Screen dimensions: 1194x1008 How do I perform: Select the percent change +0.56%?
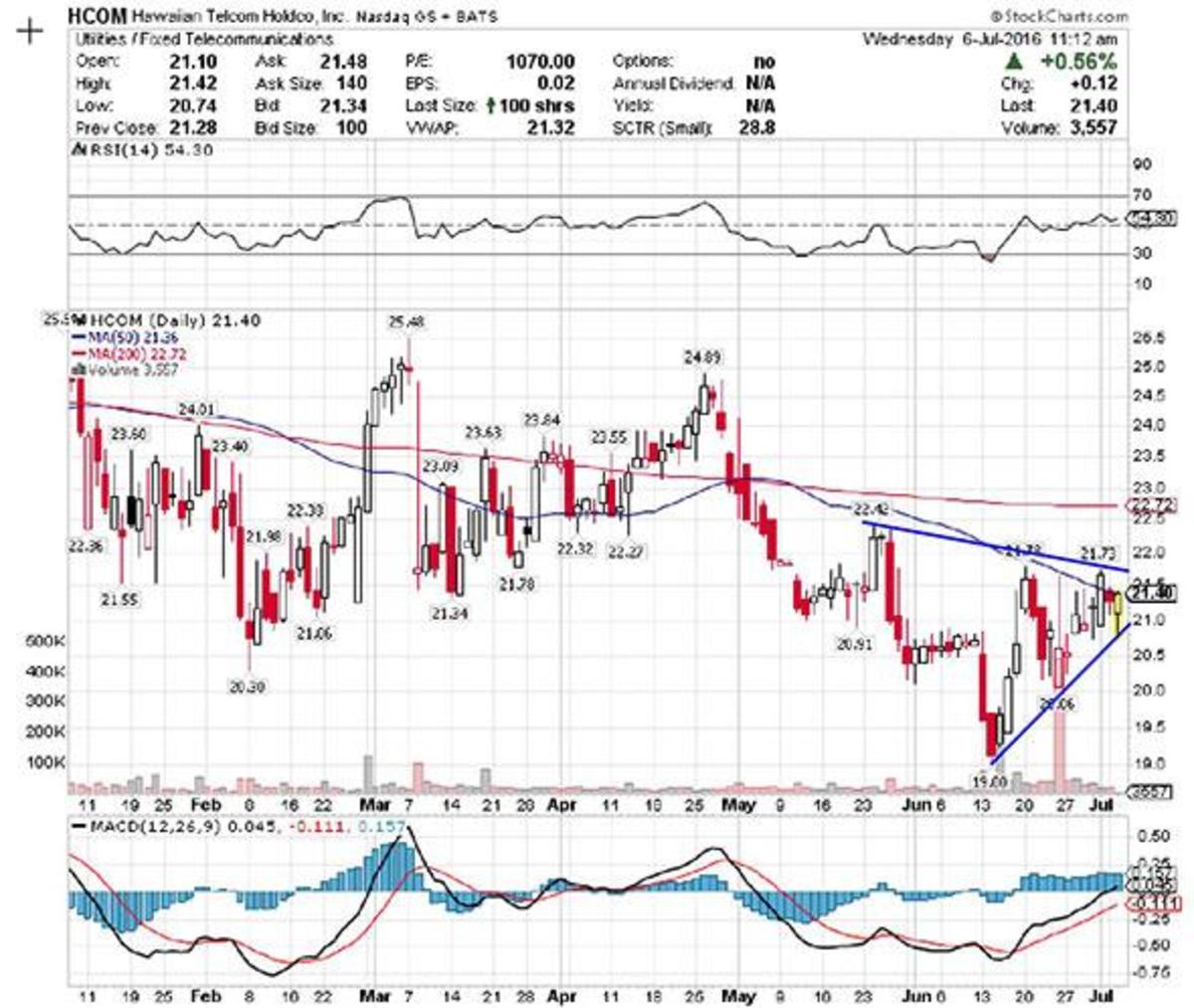(1079, 62)
